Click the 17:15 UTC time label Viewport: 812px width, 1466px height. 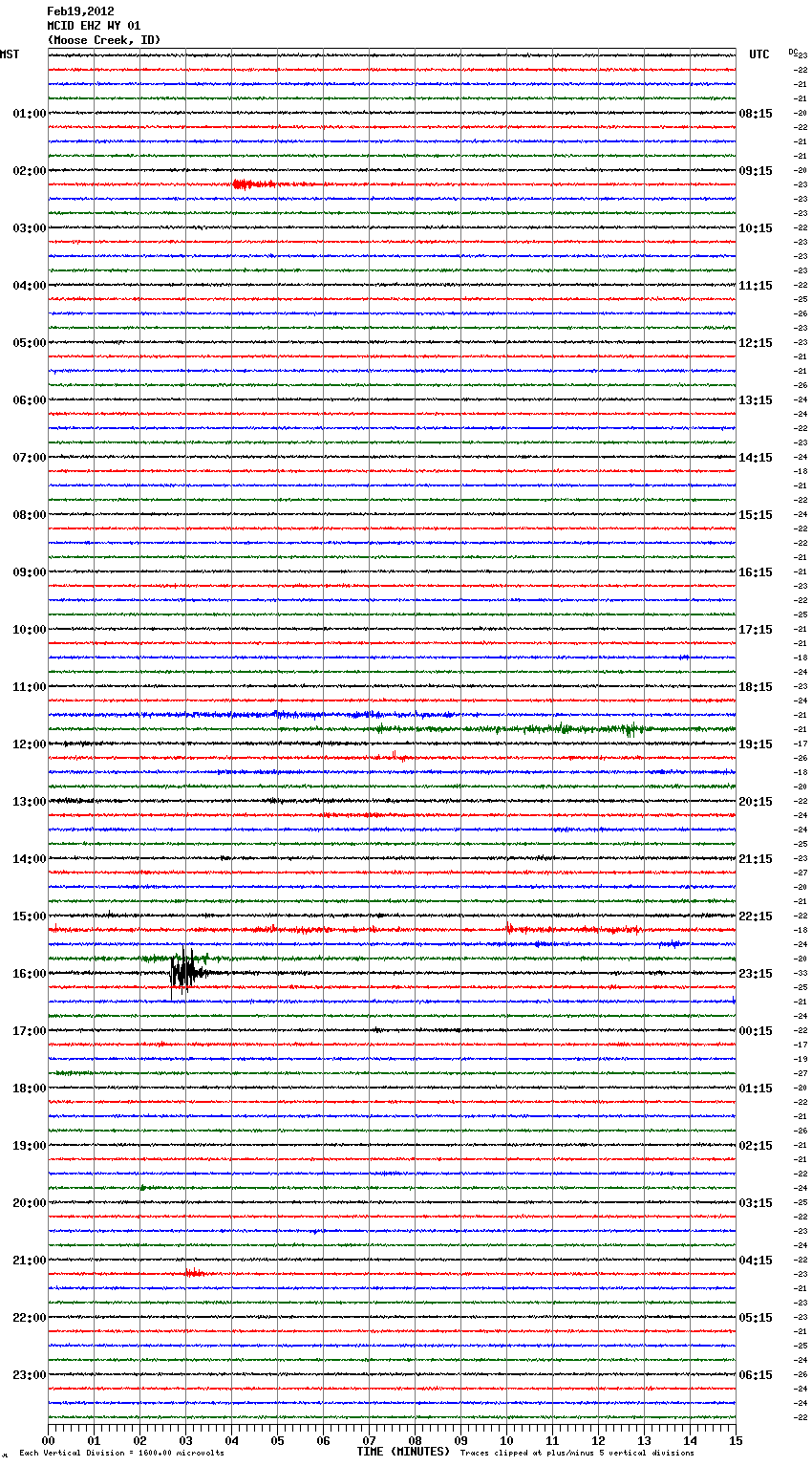[756, 630]
